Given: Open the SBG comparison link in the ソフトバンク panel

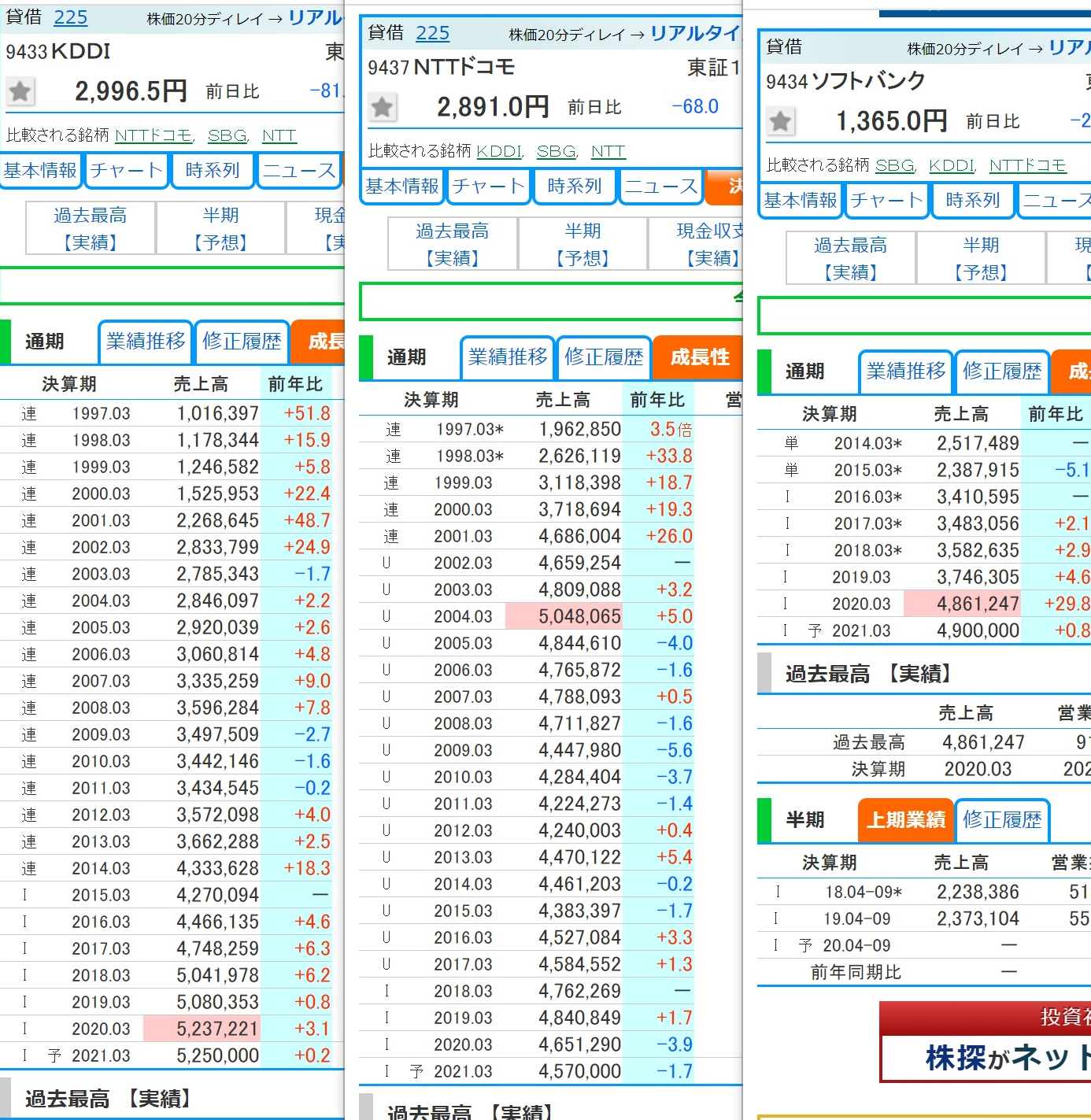Looking at the screenshot, I should 895,165.
